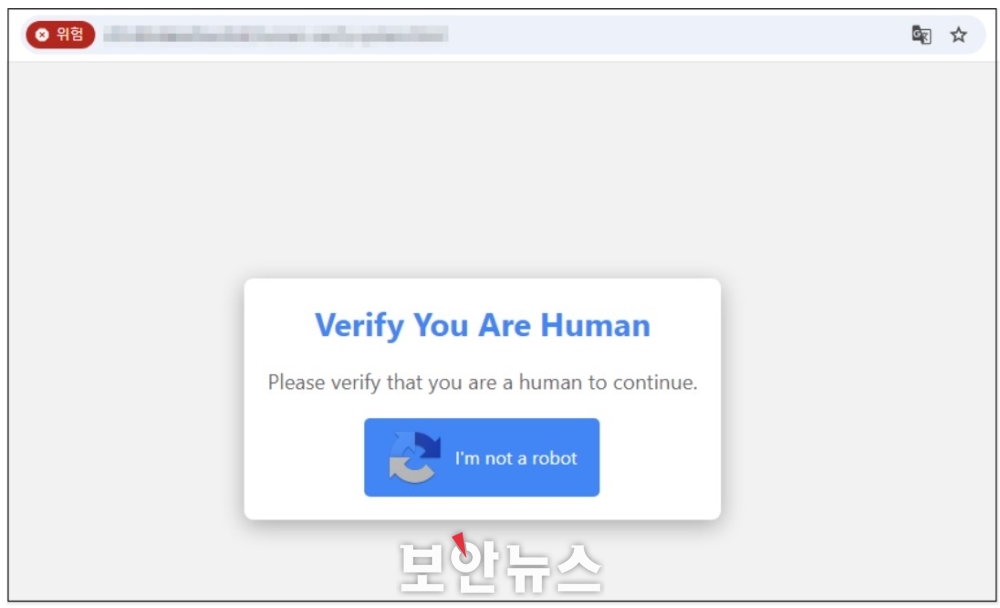Click the red accent mark on 보안뉴스 logo
The image size is (1000, 608).
click(x=460, y=543)
